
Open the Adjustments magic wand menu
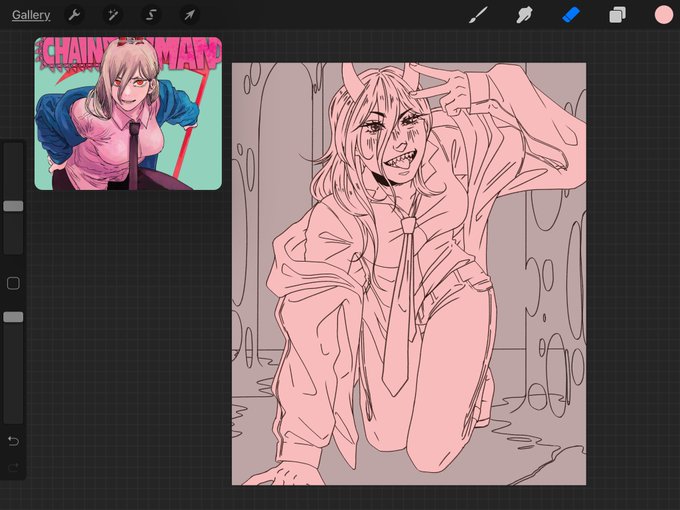[x=113, y=15]
